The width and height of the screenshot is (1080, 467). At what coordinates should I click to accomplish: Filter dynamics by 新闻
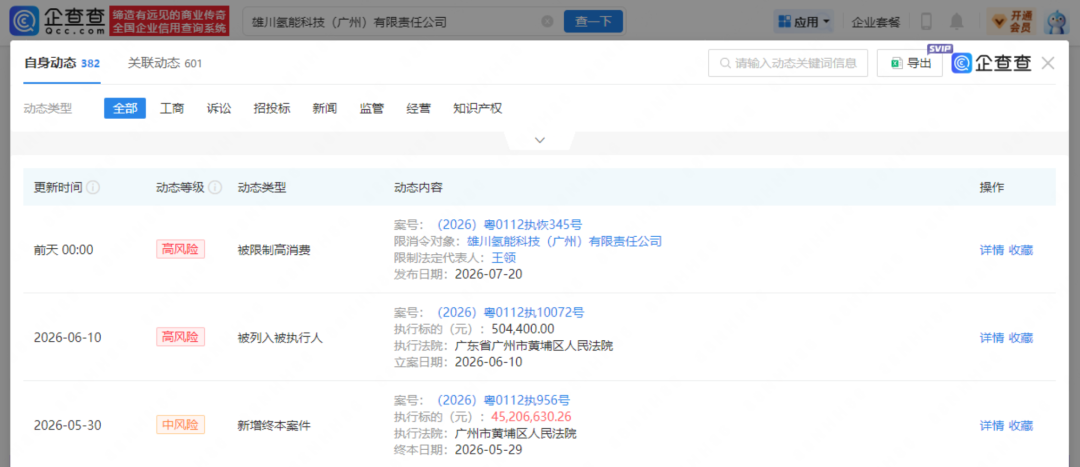click(x=324, y=108)
